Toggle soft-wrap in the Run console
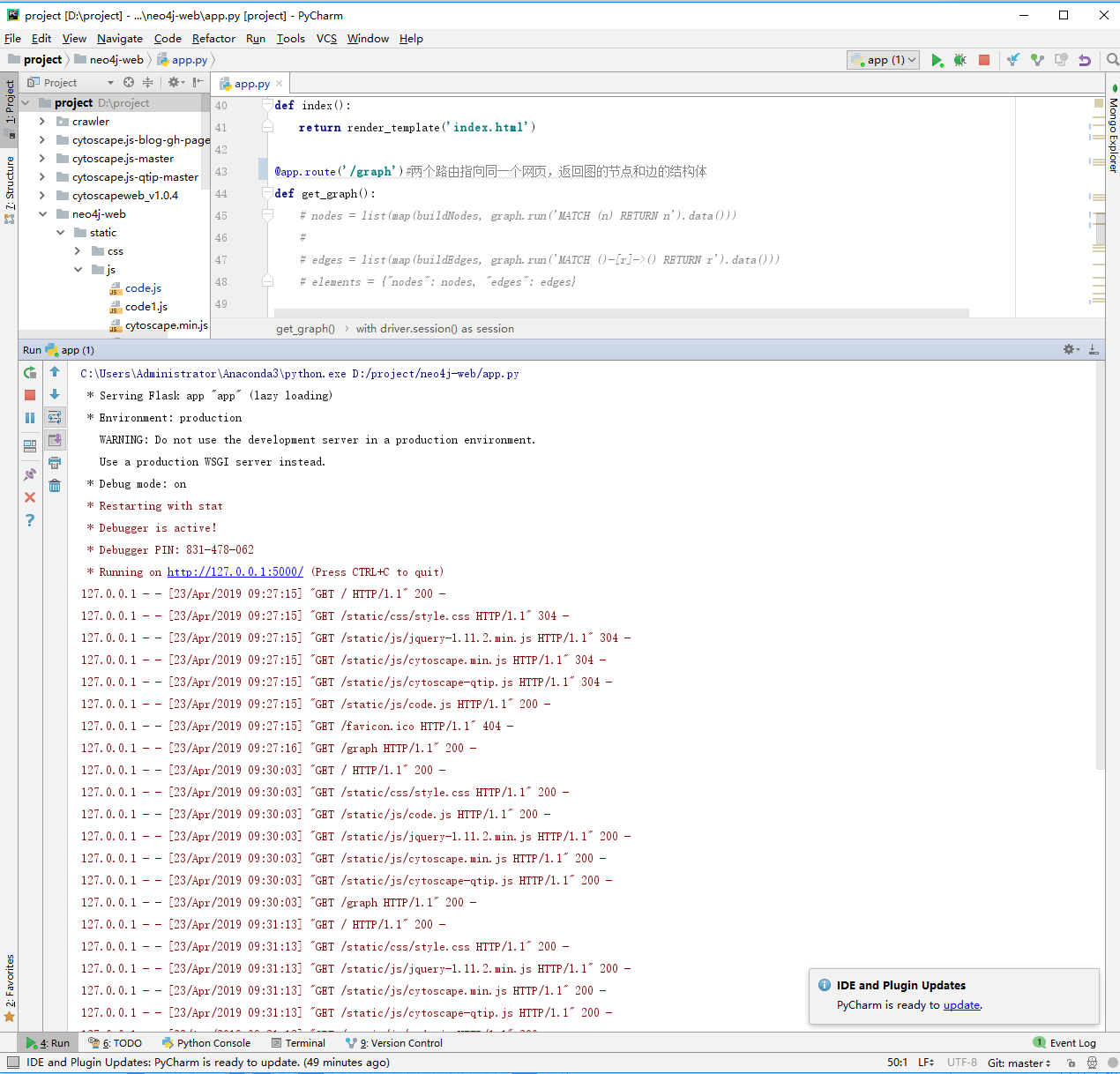 (55, 416)
